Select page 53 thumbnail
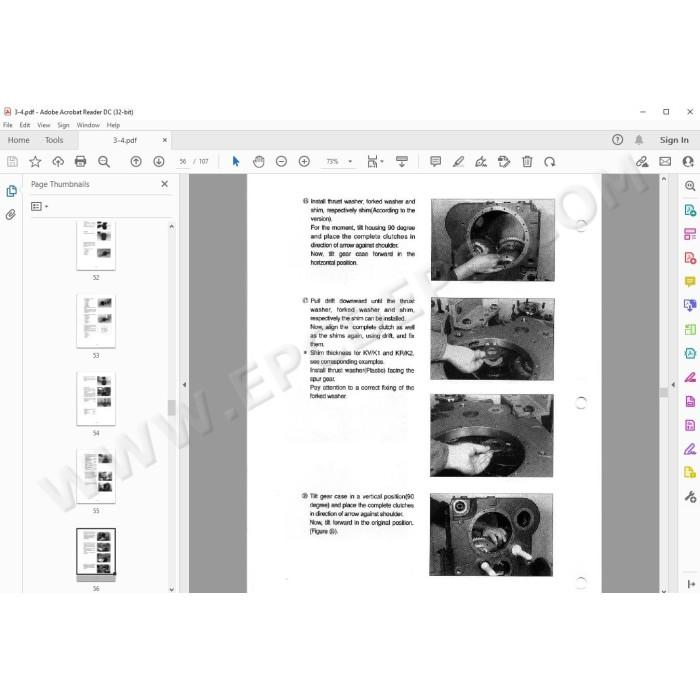 click(x=96, y=321)
